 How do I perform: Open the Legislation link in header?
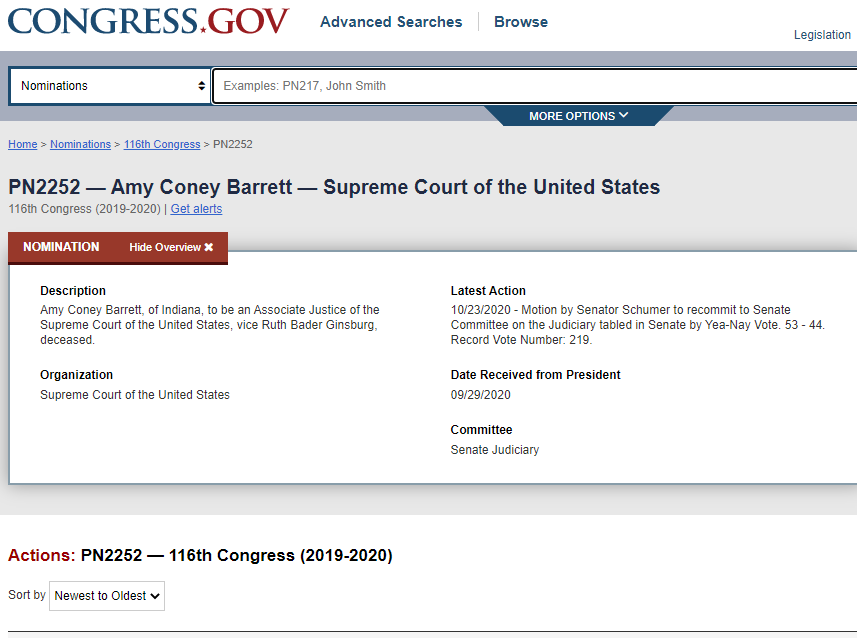coord(822,34)
